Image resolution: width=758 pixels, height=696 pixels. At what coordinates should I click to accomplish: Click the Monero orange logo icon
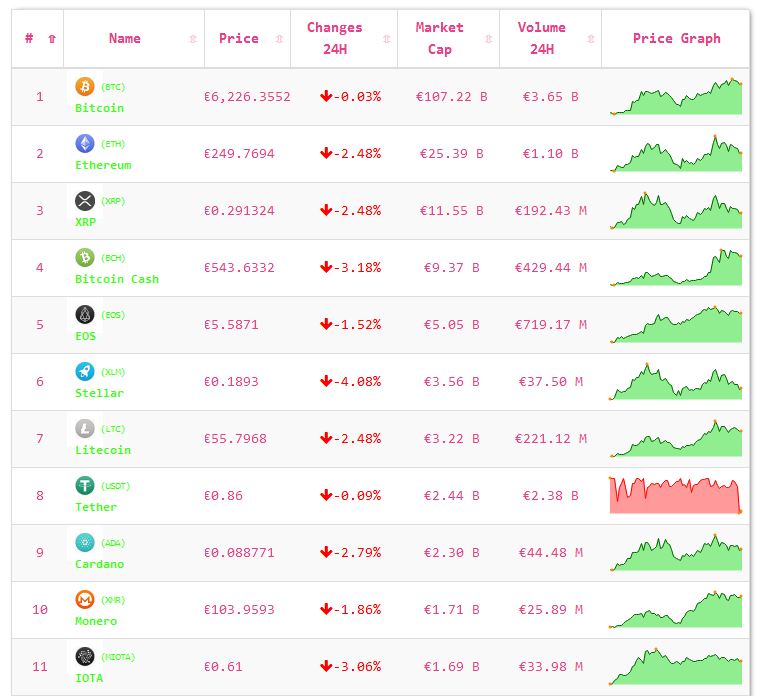click(x=85, y=600)
